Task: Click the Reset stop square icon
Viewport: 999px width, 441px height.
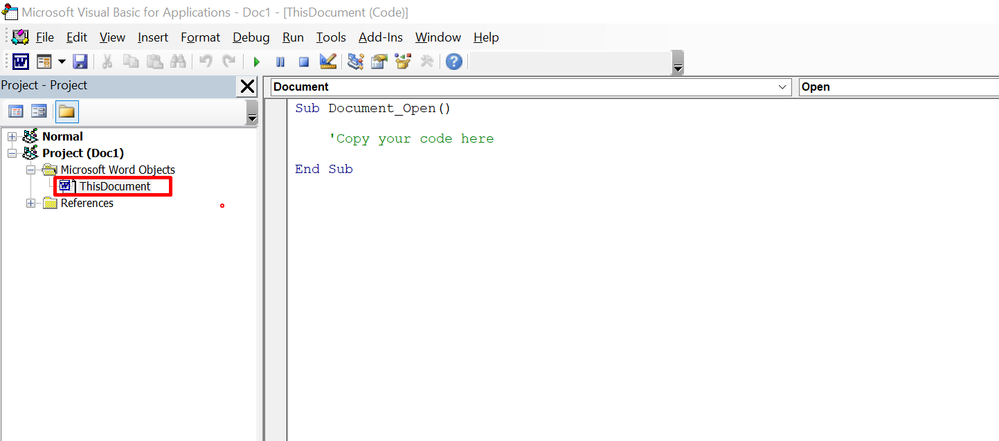Action: point(304,62)
